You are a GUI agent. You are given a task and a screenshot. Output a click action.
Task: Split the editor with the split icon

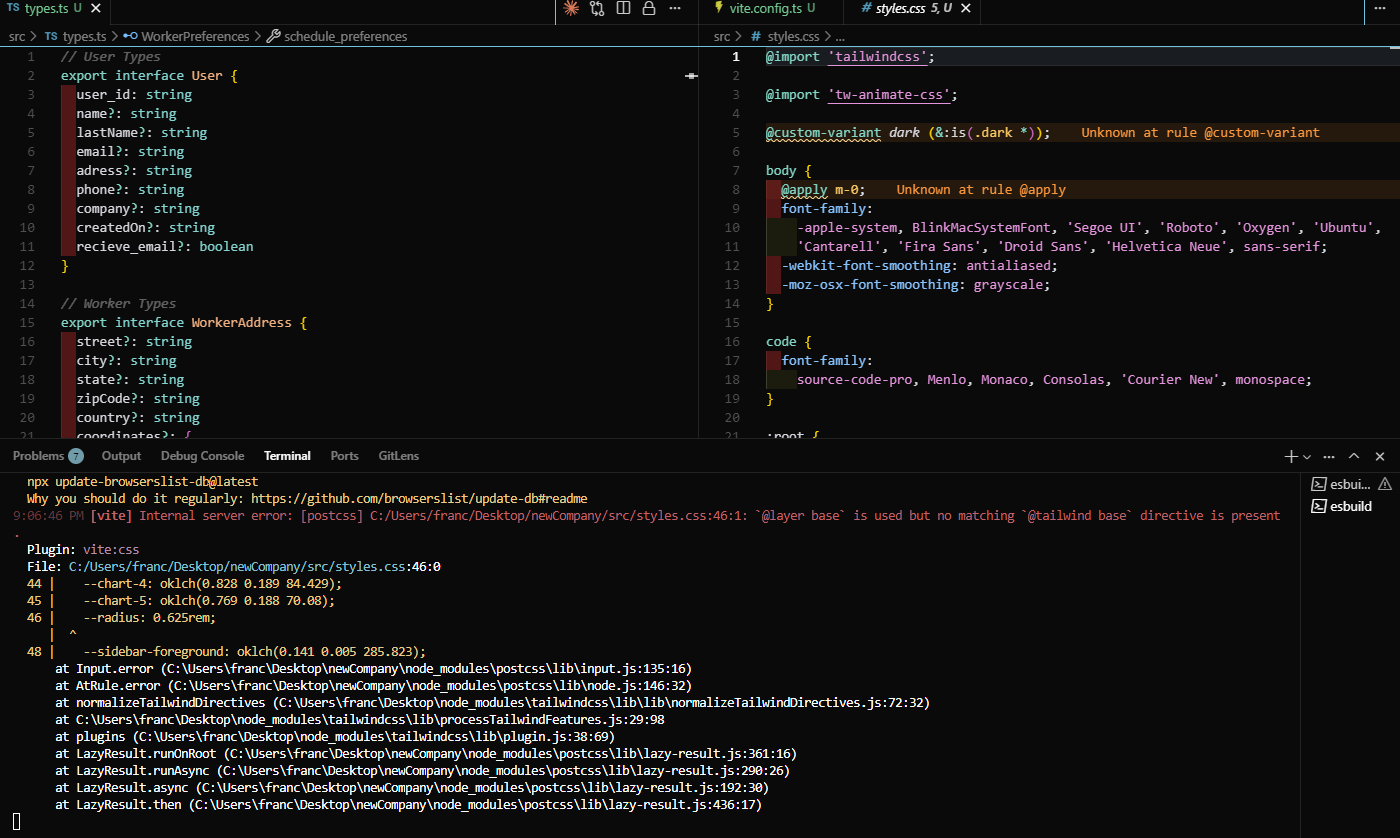click(623, 9)
